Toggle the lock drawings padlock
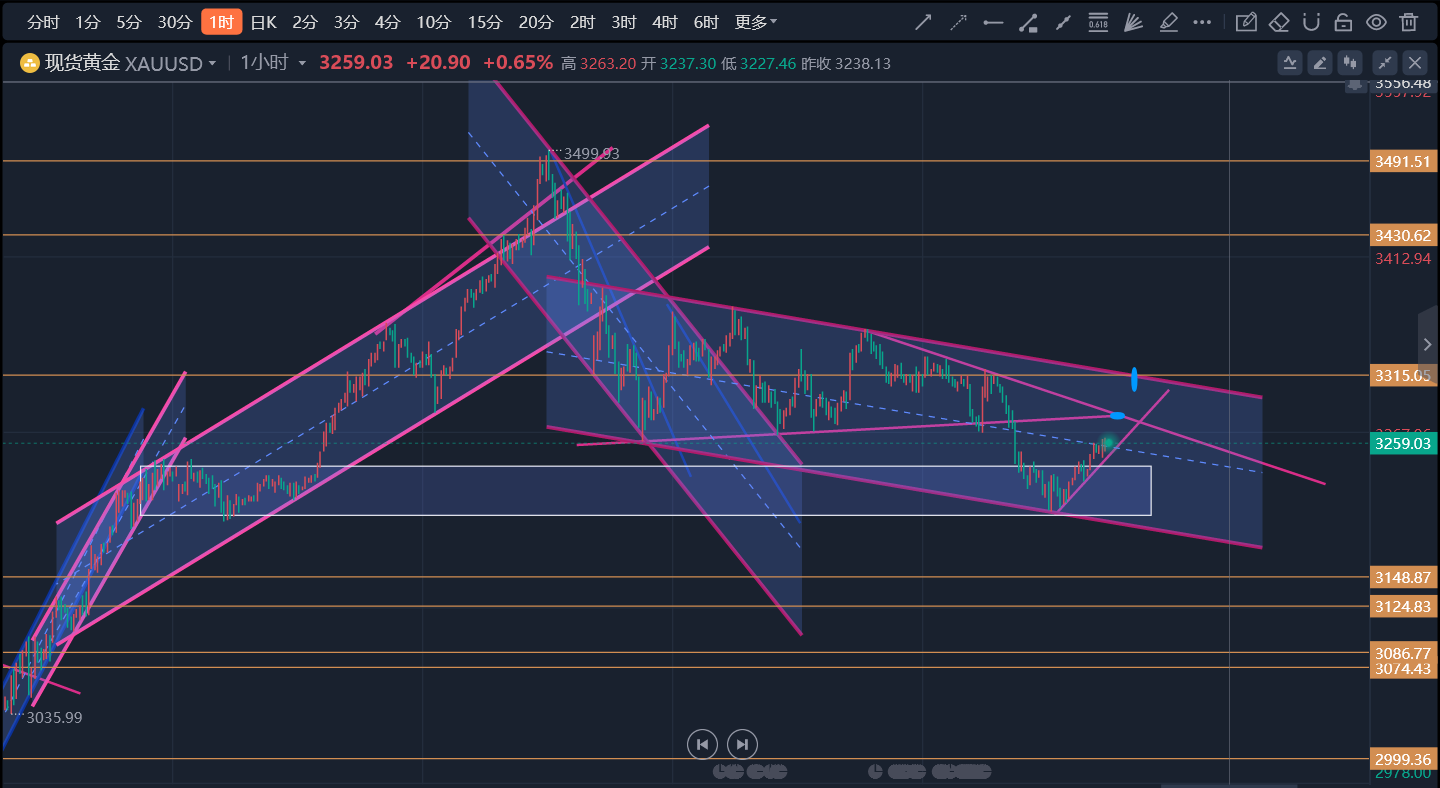The image size is (1440, 788). [1344, 22]
